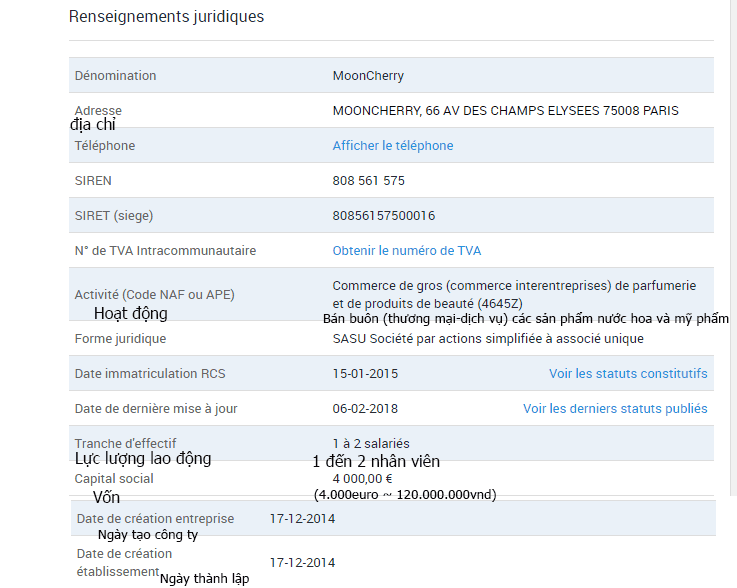Click 'Date de dernière mise à jour' label
The image size is (737, 588).
(x=156, y=408)
